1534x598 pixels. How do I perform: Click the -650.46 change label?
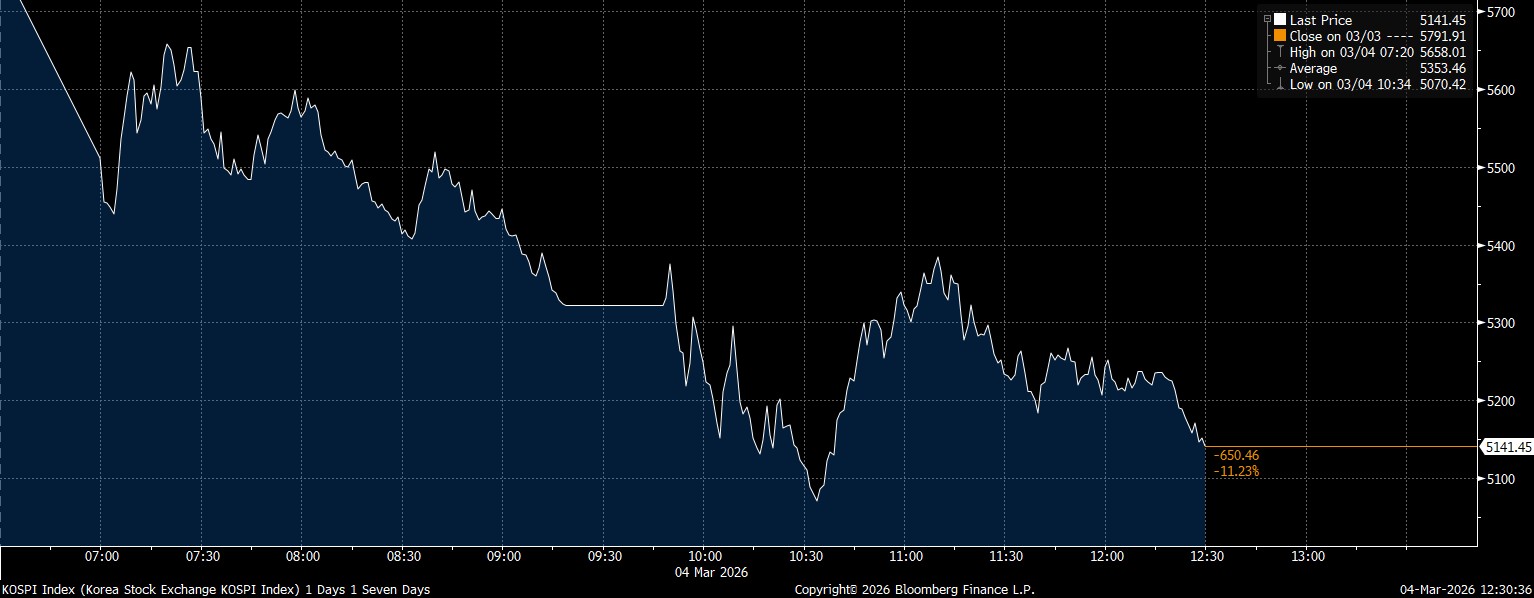[1236, 455]
